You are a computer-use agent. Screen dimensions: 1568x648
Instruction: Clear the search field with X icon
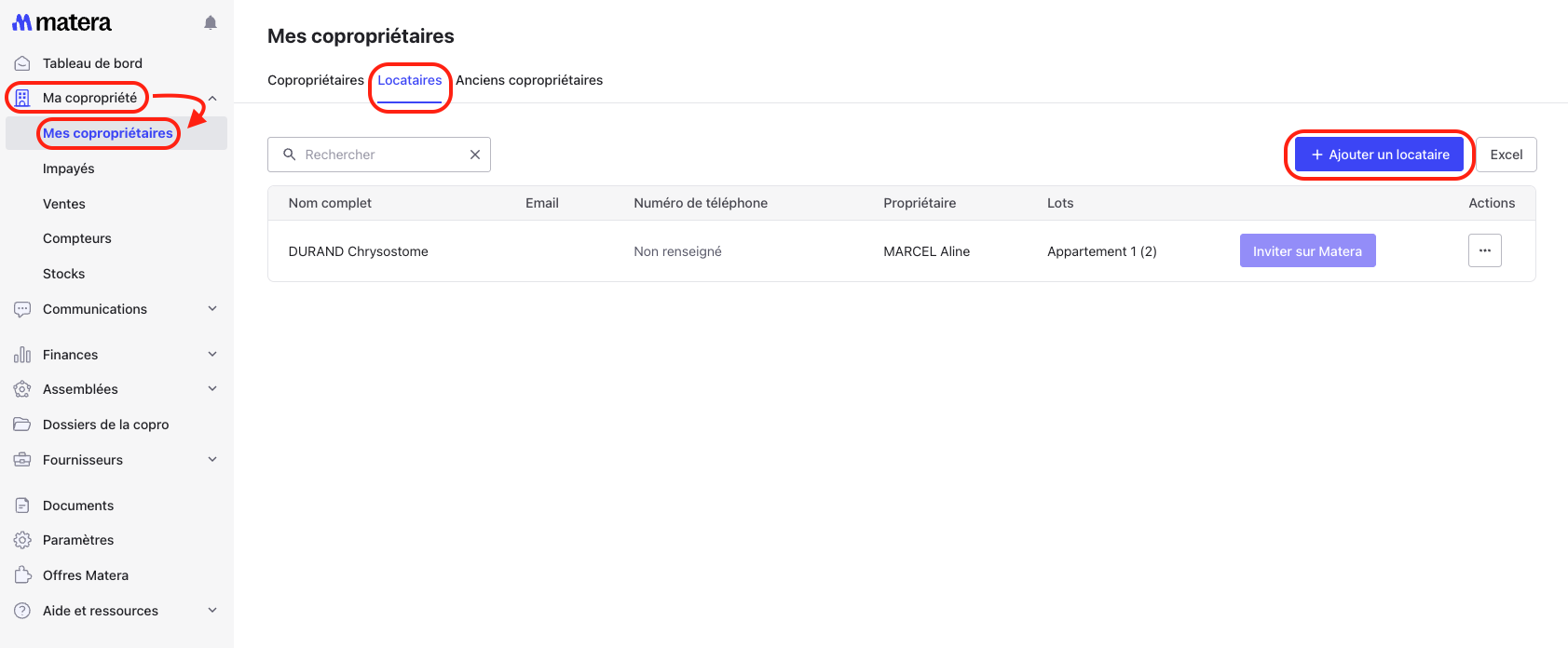point(475,155)
